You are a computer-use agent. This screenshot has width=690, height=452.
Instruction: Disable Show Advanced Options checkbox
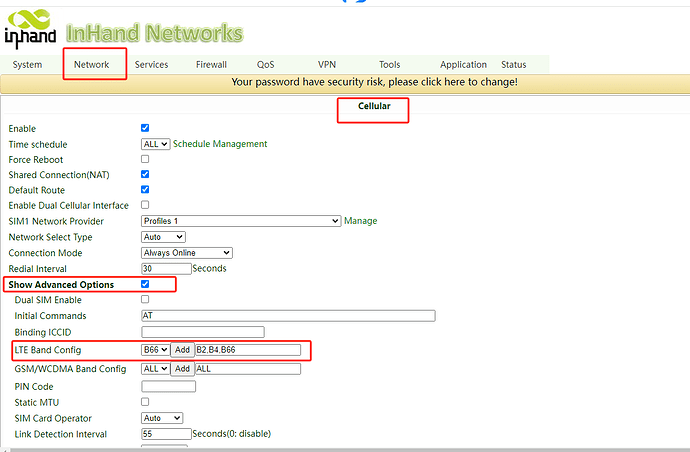[146, 285]
